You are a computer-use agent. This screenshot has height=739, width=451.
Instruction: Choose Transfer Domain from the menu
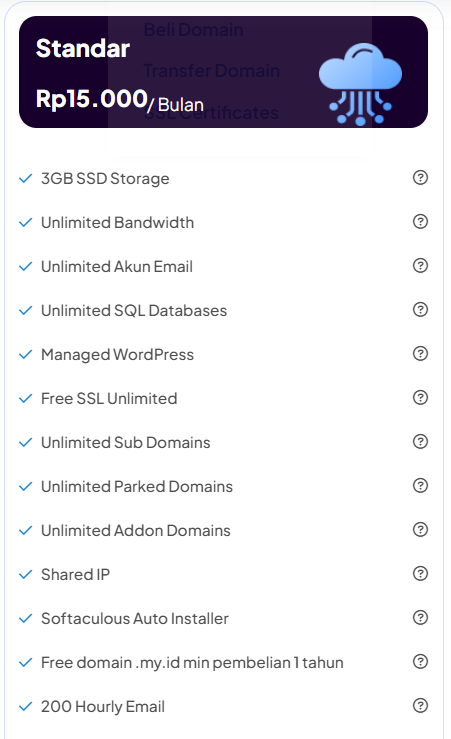pos(212,71)
